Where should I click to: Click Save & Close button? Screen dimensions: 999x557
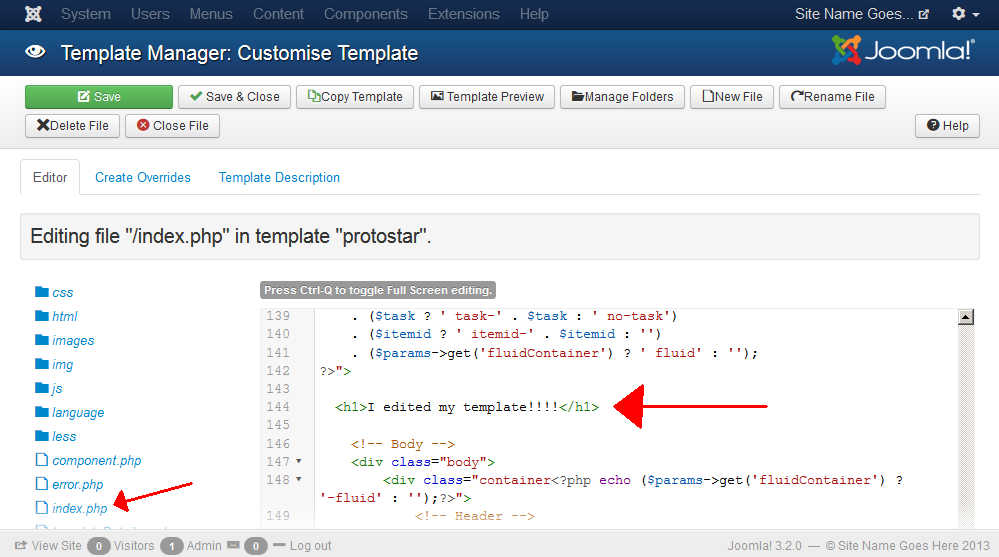234,97
